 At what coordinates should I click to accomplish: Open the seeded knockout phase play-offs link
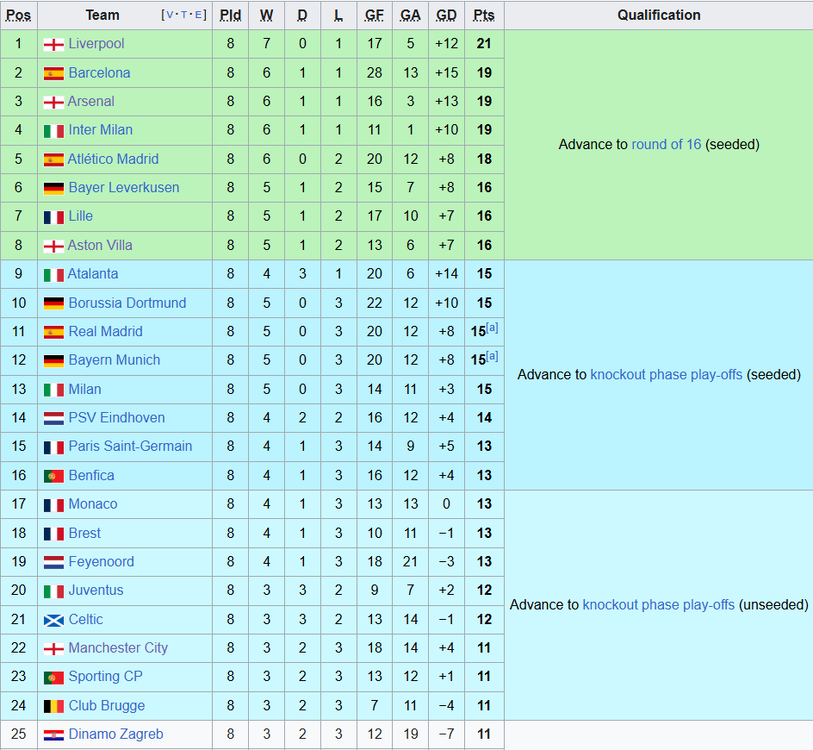pos(666,374)
